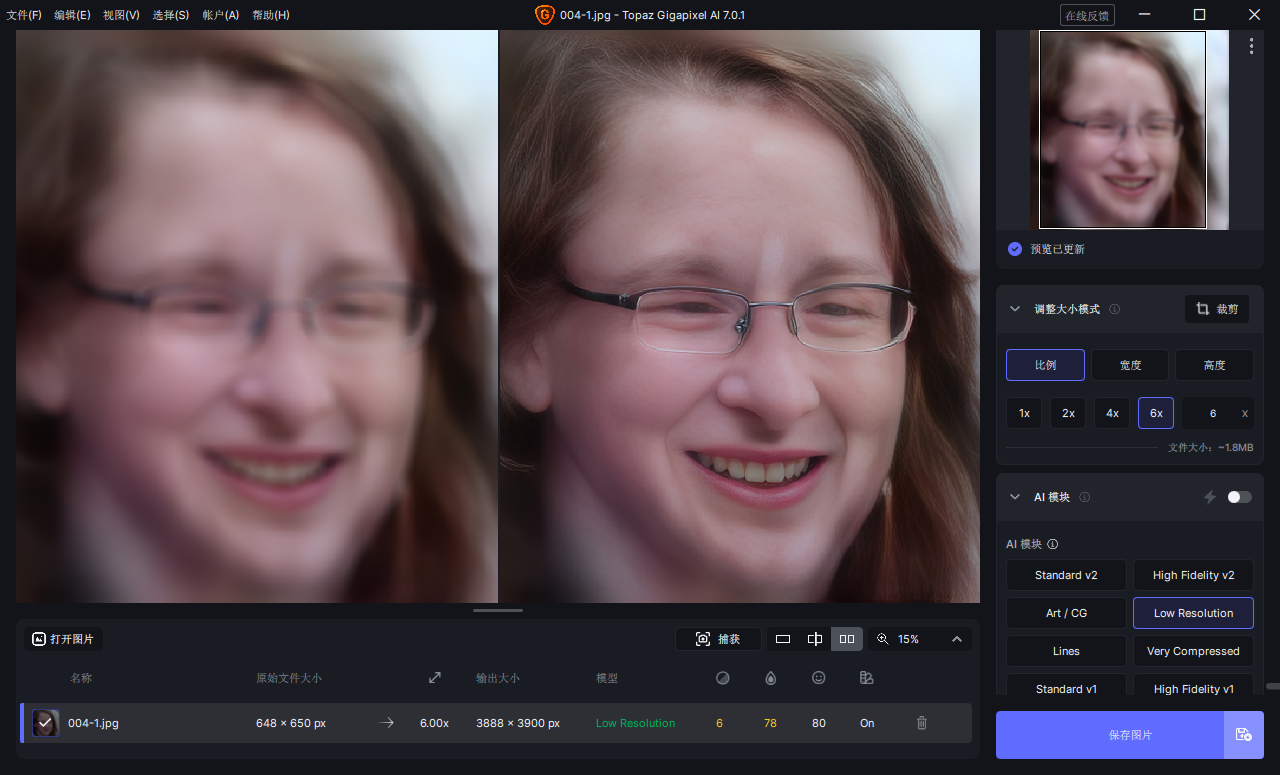Click the Topaz Gigapixel logo icon in title bar

click(x=544, y=15)
